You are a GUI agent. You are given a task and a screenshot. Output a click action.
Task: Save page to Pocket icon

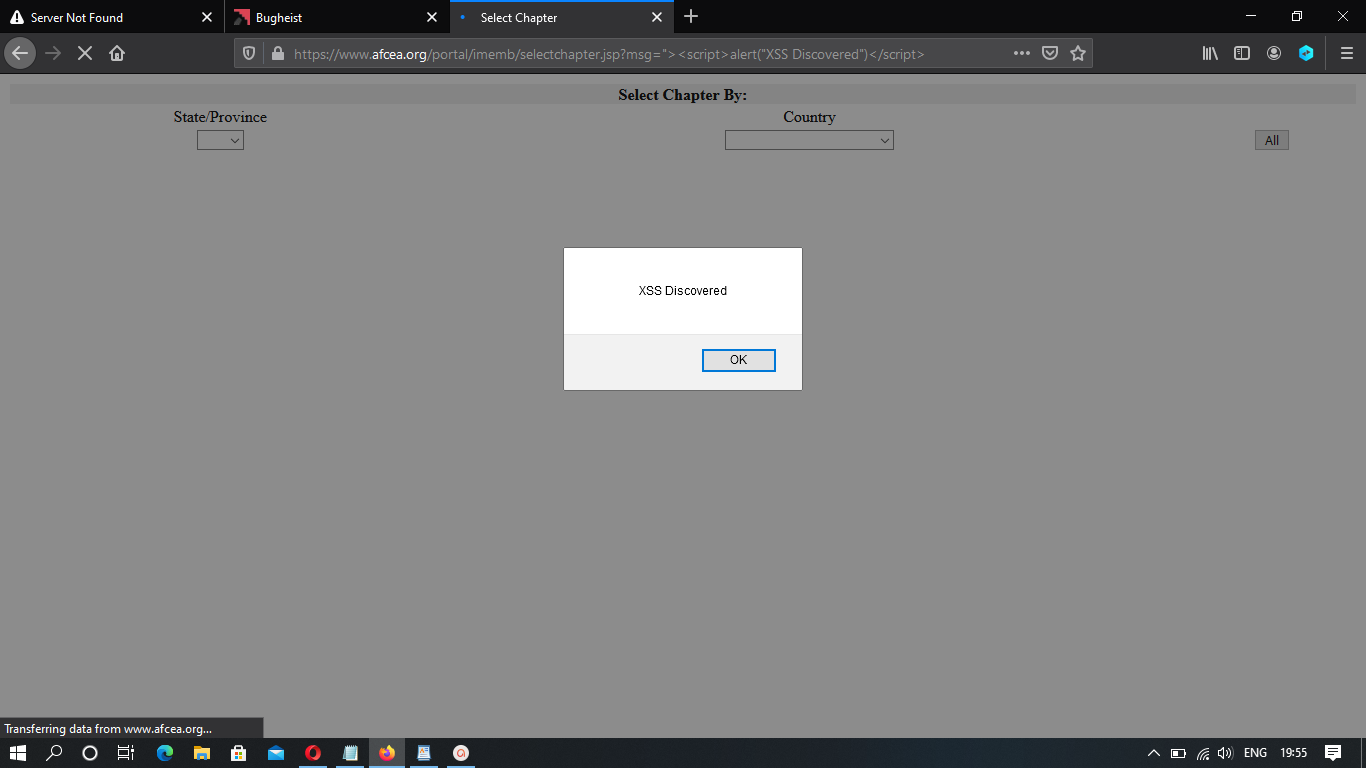(1050, 53)
